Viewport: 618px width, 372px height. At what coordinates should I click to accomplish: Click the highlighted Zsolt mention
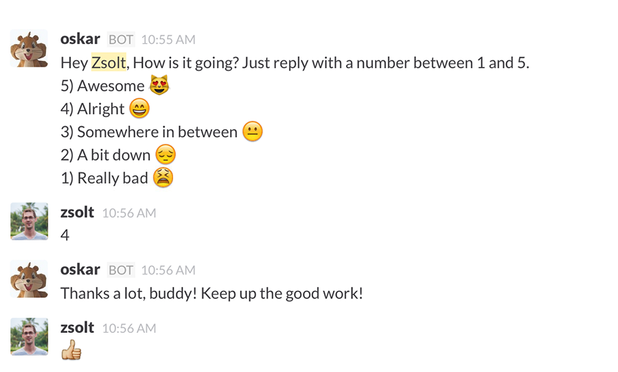click(109, 63)
